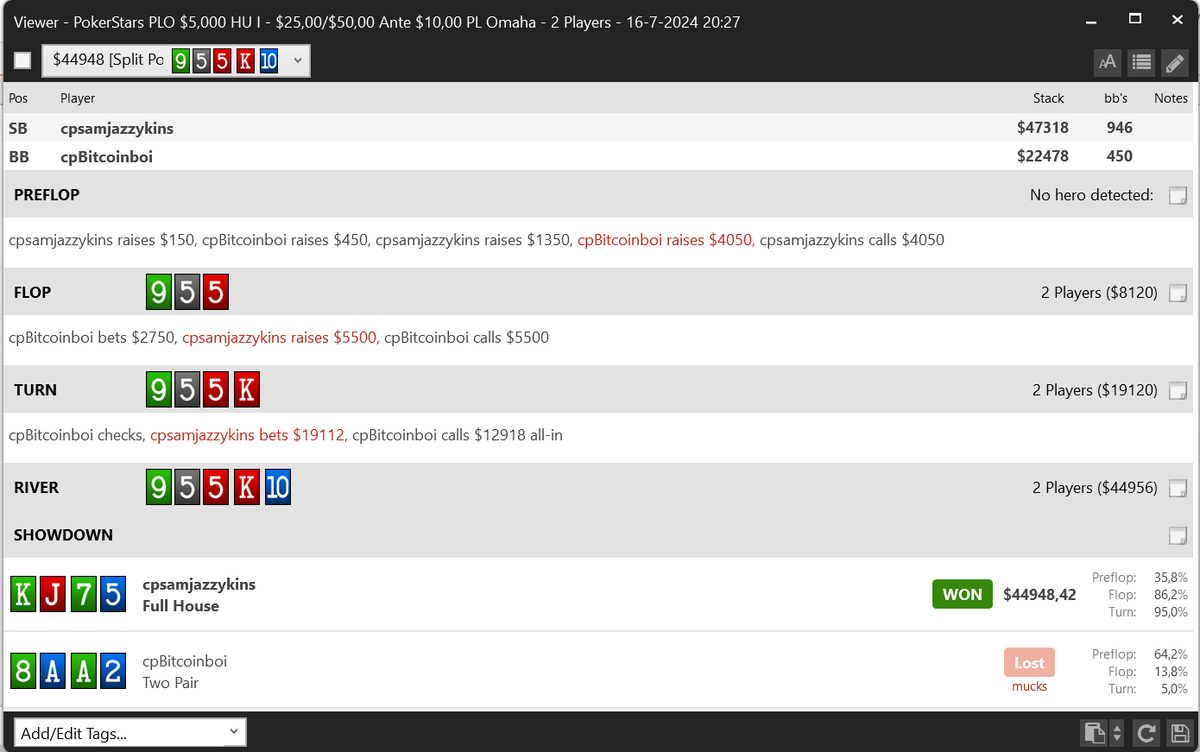Select player cpBitcoinboi in BB row
Viewport: 1200px width, 752px height.
[106, 156]
